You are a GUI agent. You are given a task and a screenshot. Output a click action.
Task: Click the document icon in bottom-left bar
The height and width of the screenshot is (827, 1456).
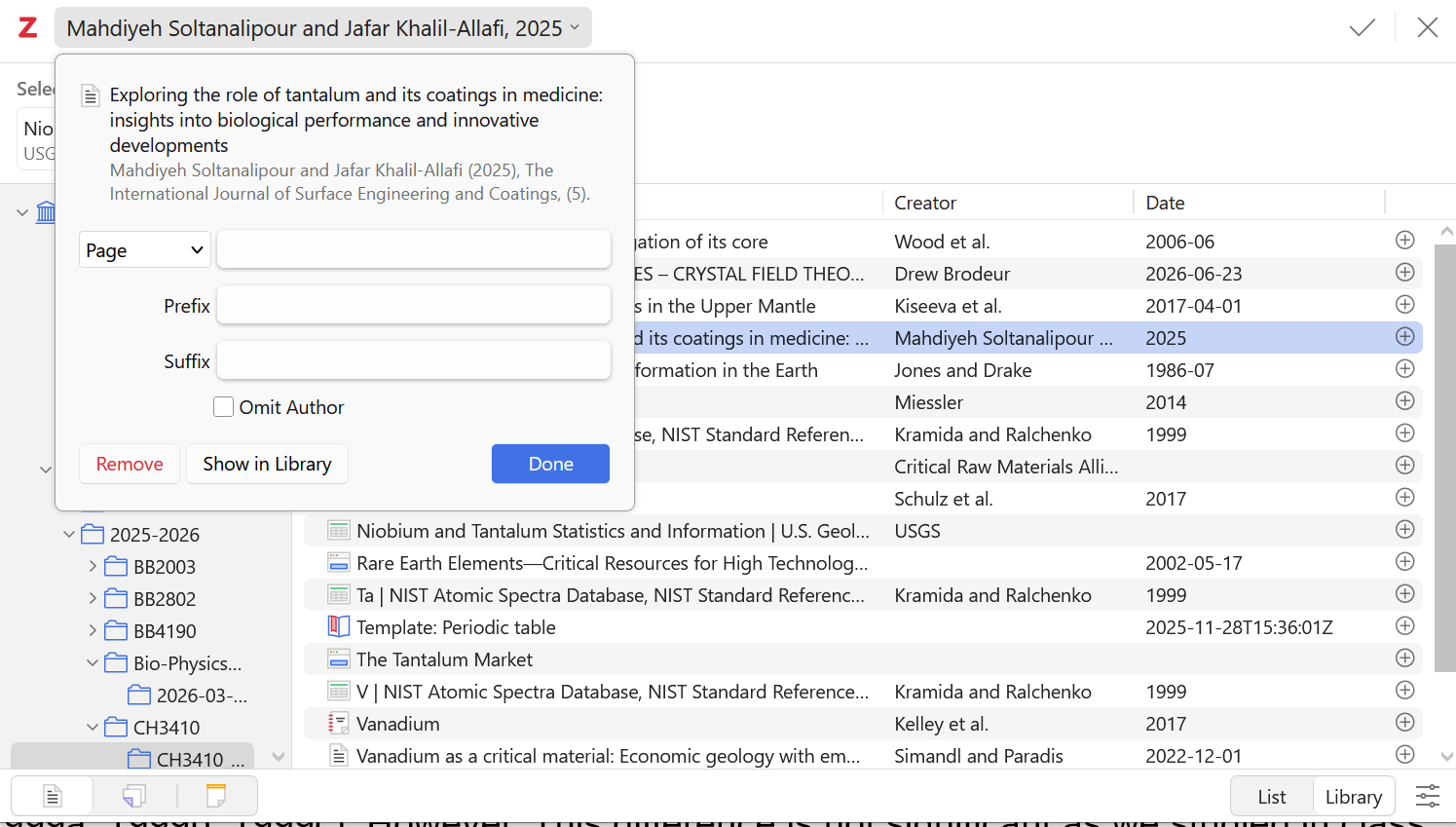click(x=53, y=797)
